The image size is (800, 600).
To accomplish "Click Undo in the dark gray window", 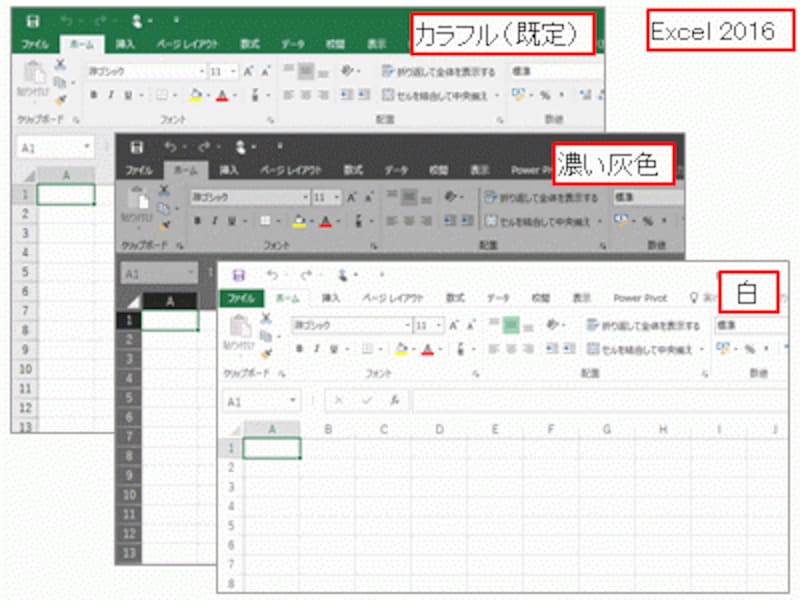I will [170, 147].
